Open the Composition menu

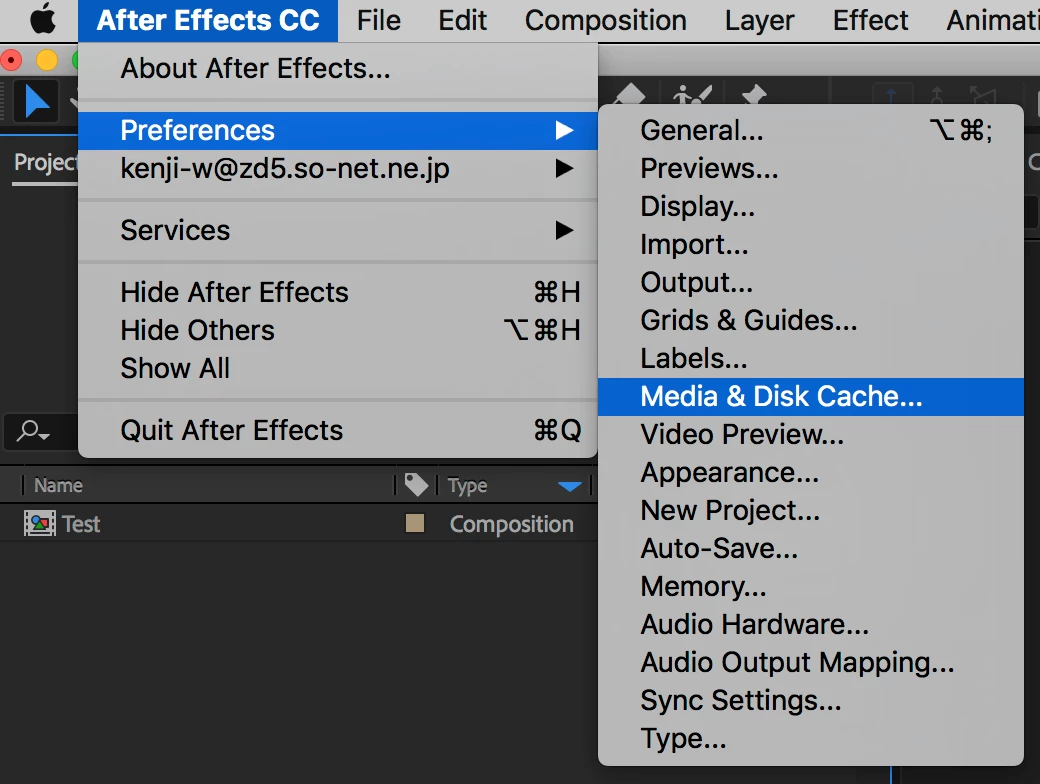tap(606, 21)
